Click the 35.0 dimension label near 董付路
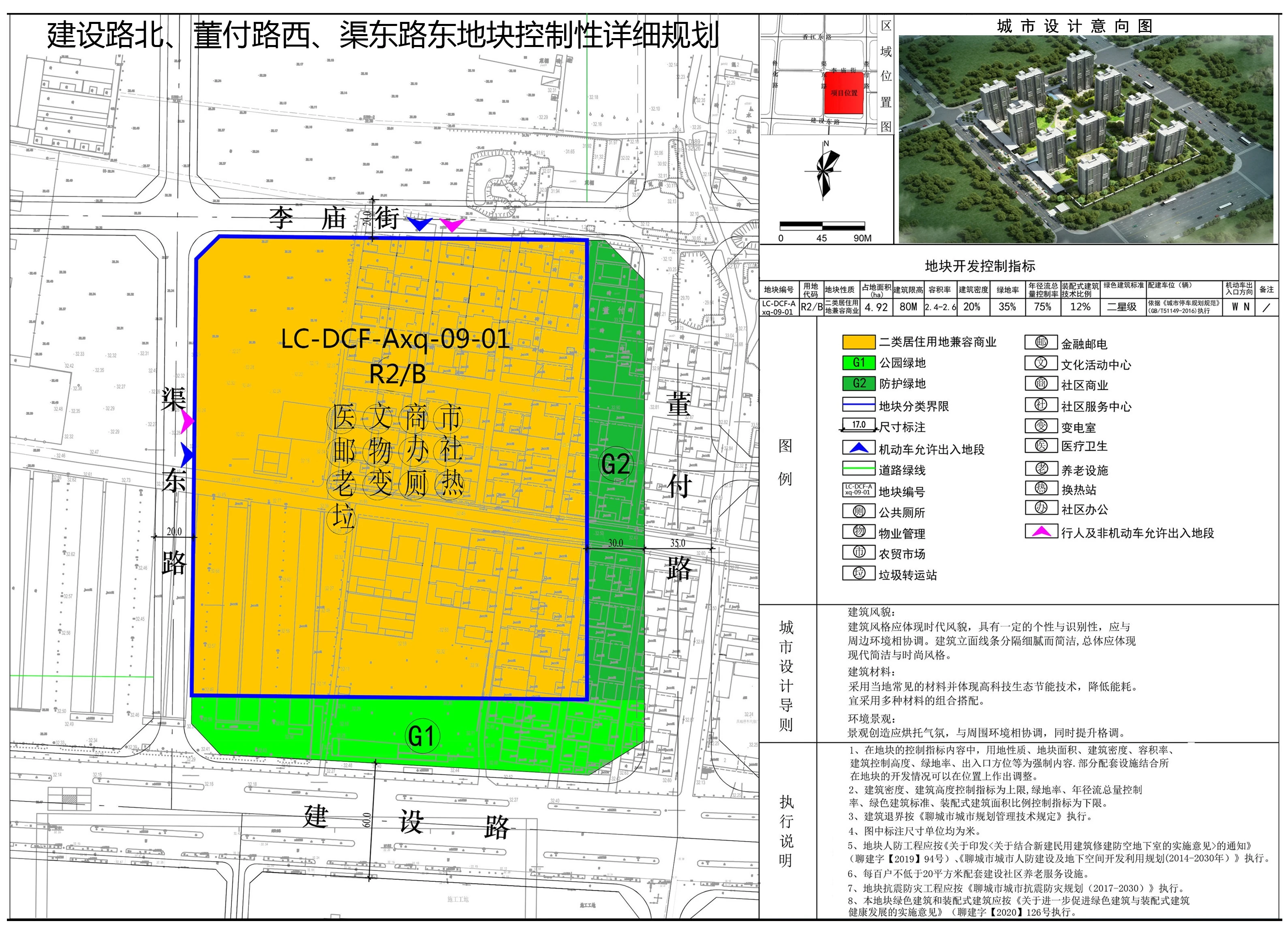 pyautogui.click(x=678, y=543)
